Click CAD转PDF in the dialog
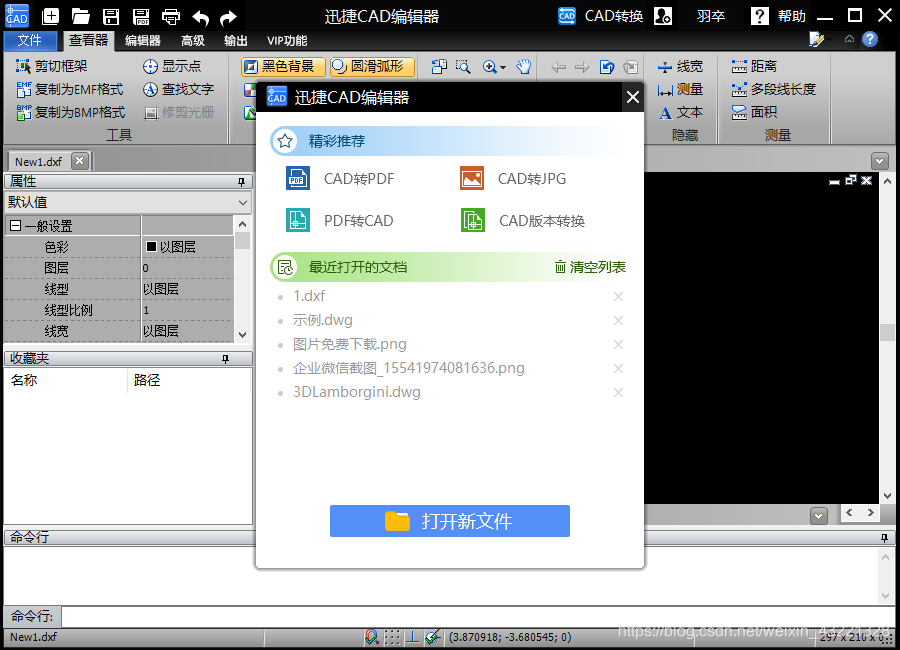 (340, 179)
